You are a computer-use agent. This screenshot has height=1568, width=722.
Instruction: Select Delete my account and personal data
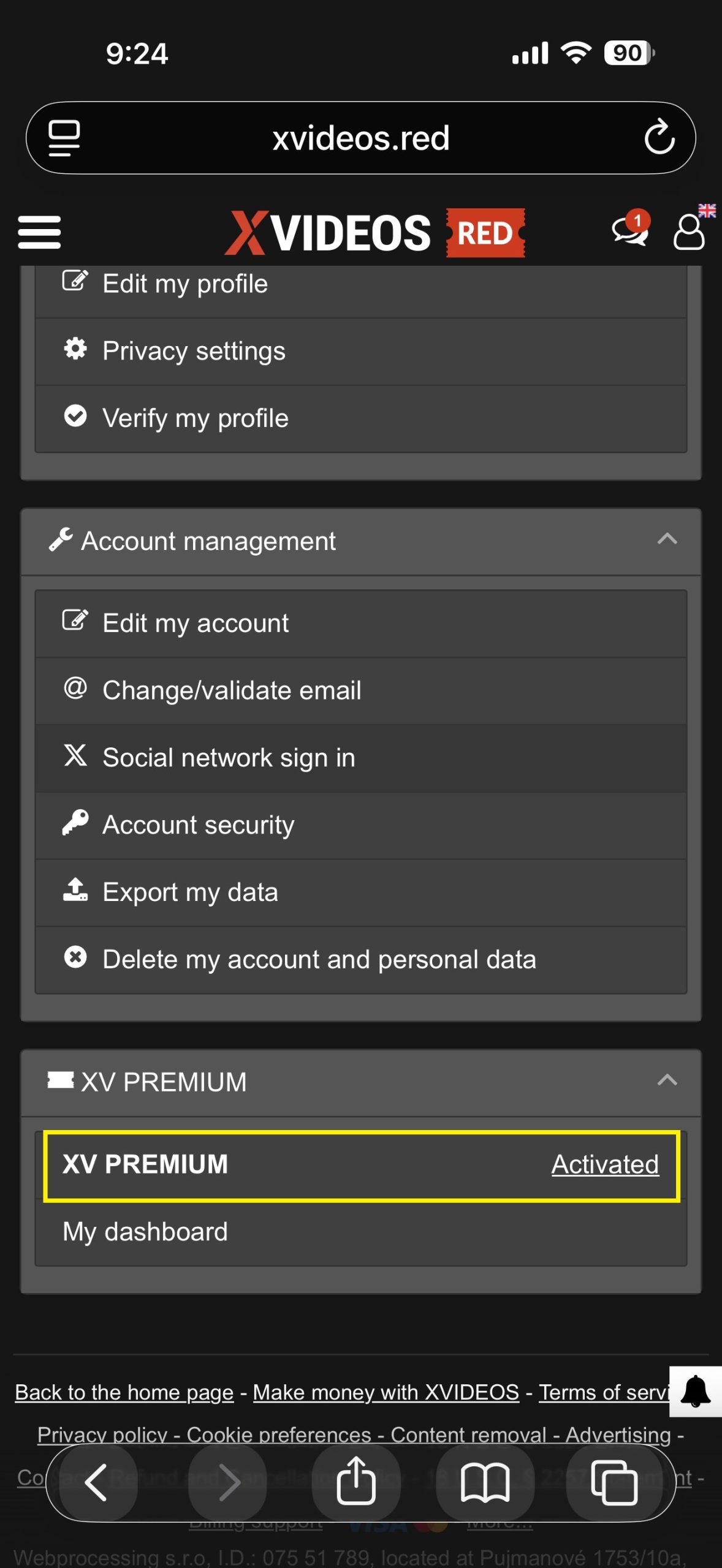point(360,960)
